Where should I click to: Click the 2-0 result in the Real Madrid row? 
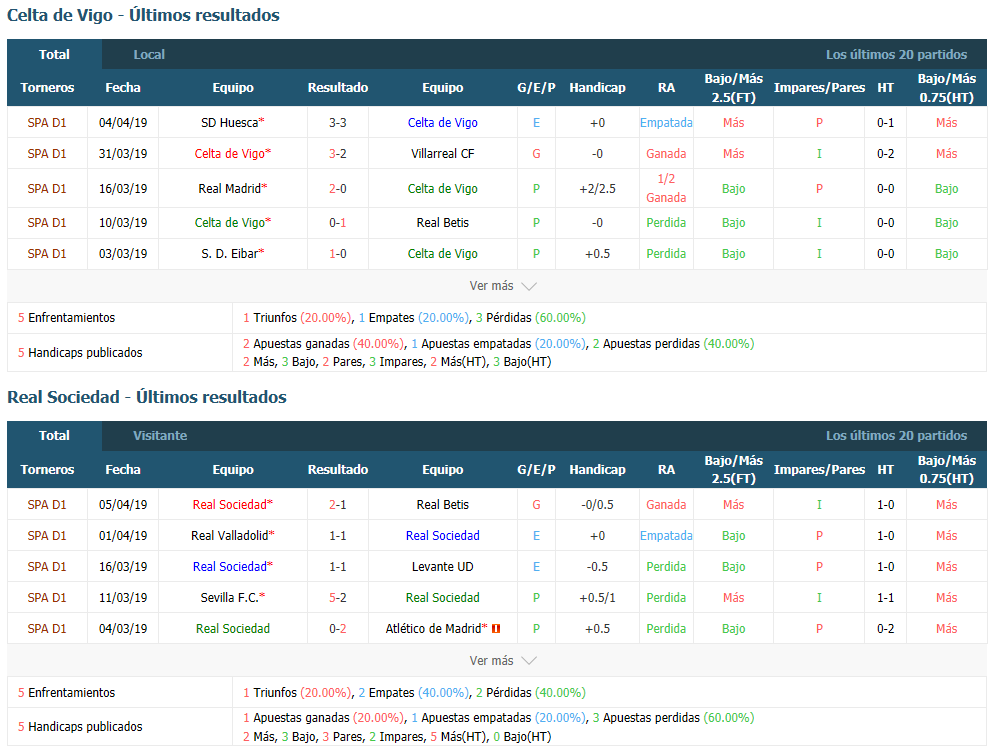click(x=338, y=189)
